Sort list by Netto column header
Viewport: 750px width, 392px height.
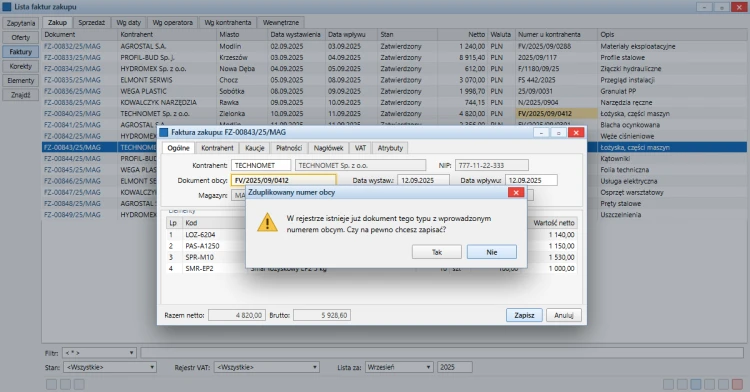[463, 34]
